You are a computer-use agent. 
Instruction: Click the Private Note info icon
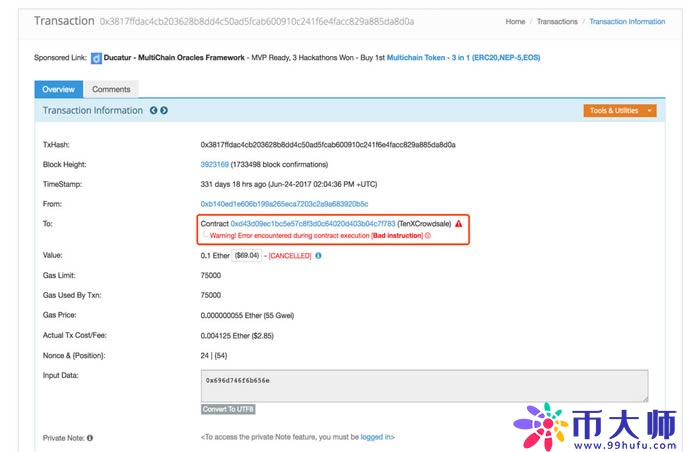[90, 438]
